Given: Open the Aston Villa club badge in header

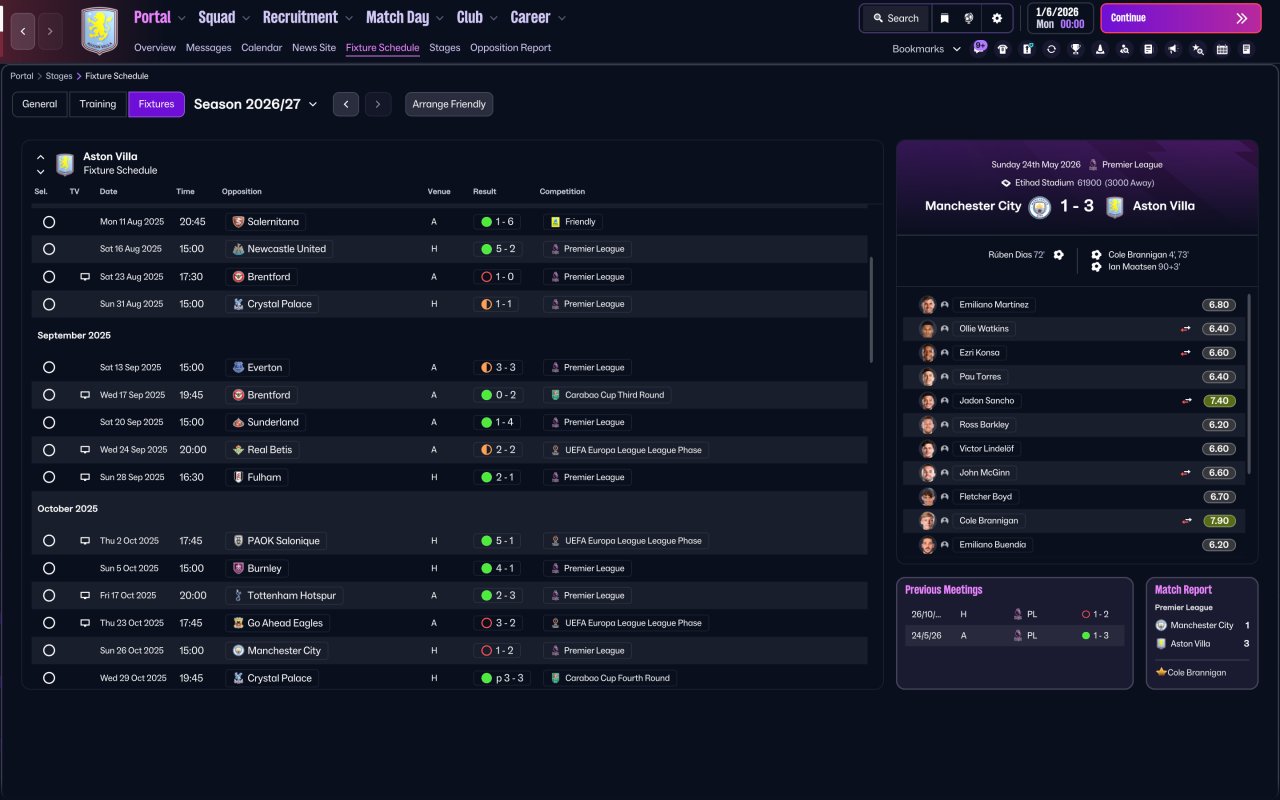Looking at the screenshot, I should click(99, 31).
